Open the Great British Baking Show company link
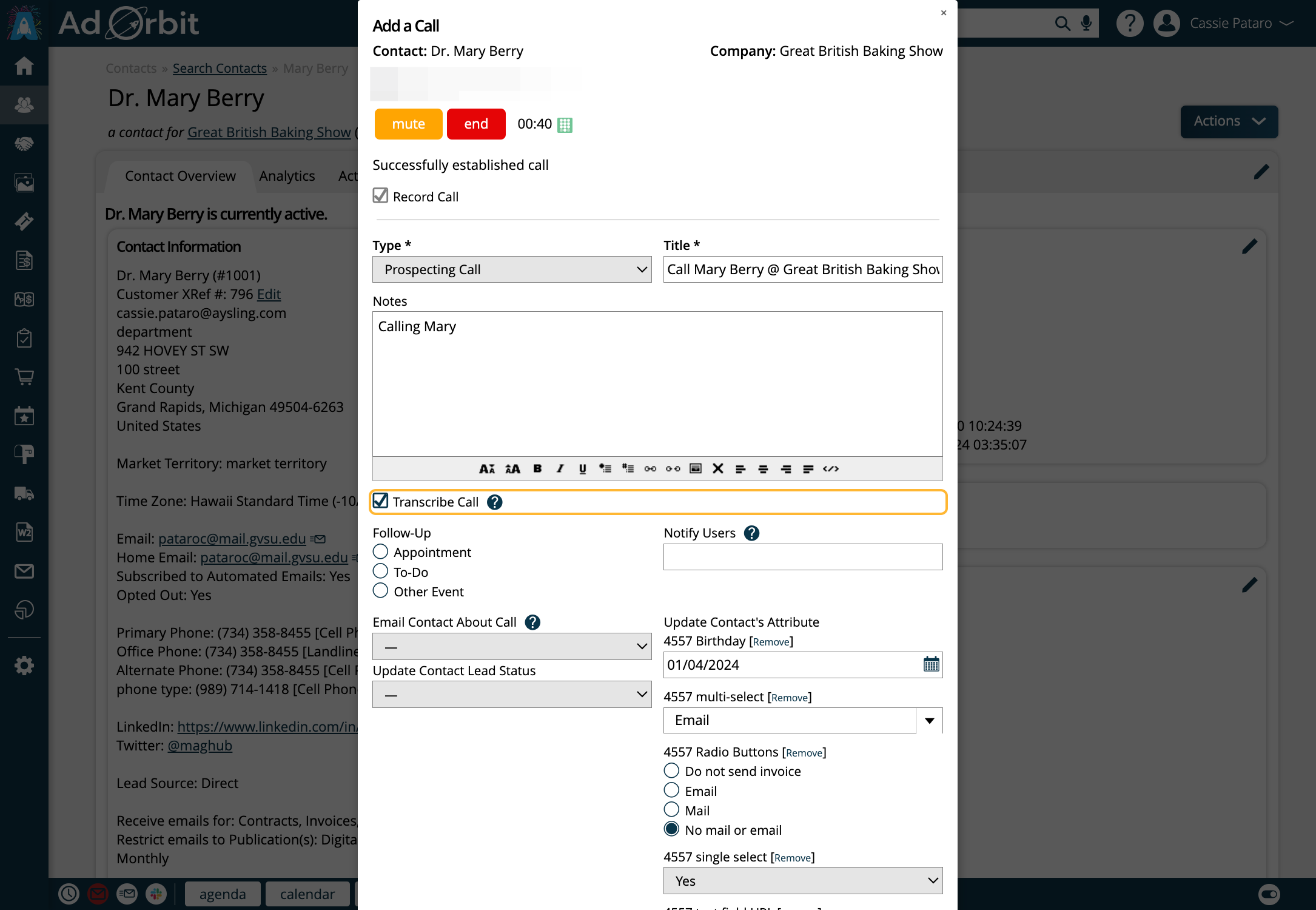Image resolution: width=1316 pixels, height=910 pixels. point(269,132)
